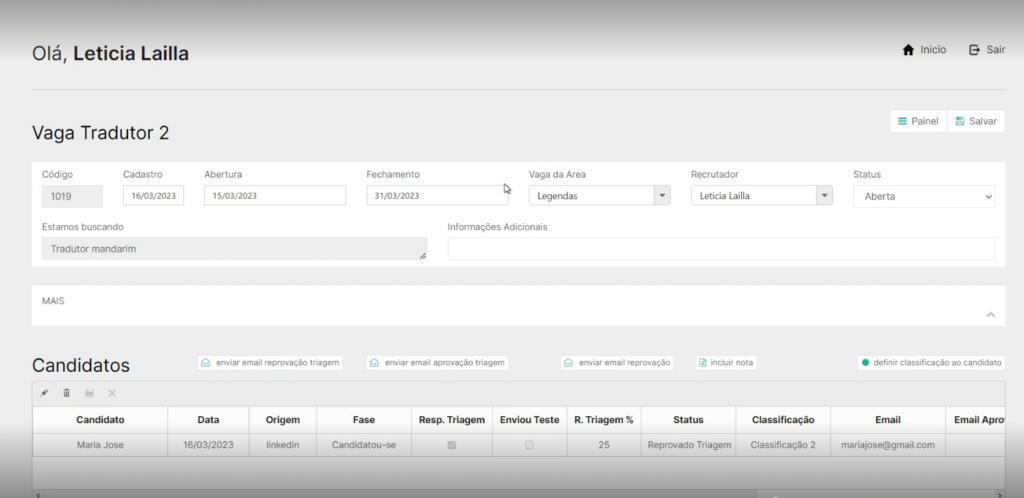Image resolution: width=1024 pixels, height=498 pixels.
Task: Click the Sair logout icon
Action: tap(975, 50)
